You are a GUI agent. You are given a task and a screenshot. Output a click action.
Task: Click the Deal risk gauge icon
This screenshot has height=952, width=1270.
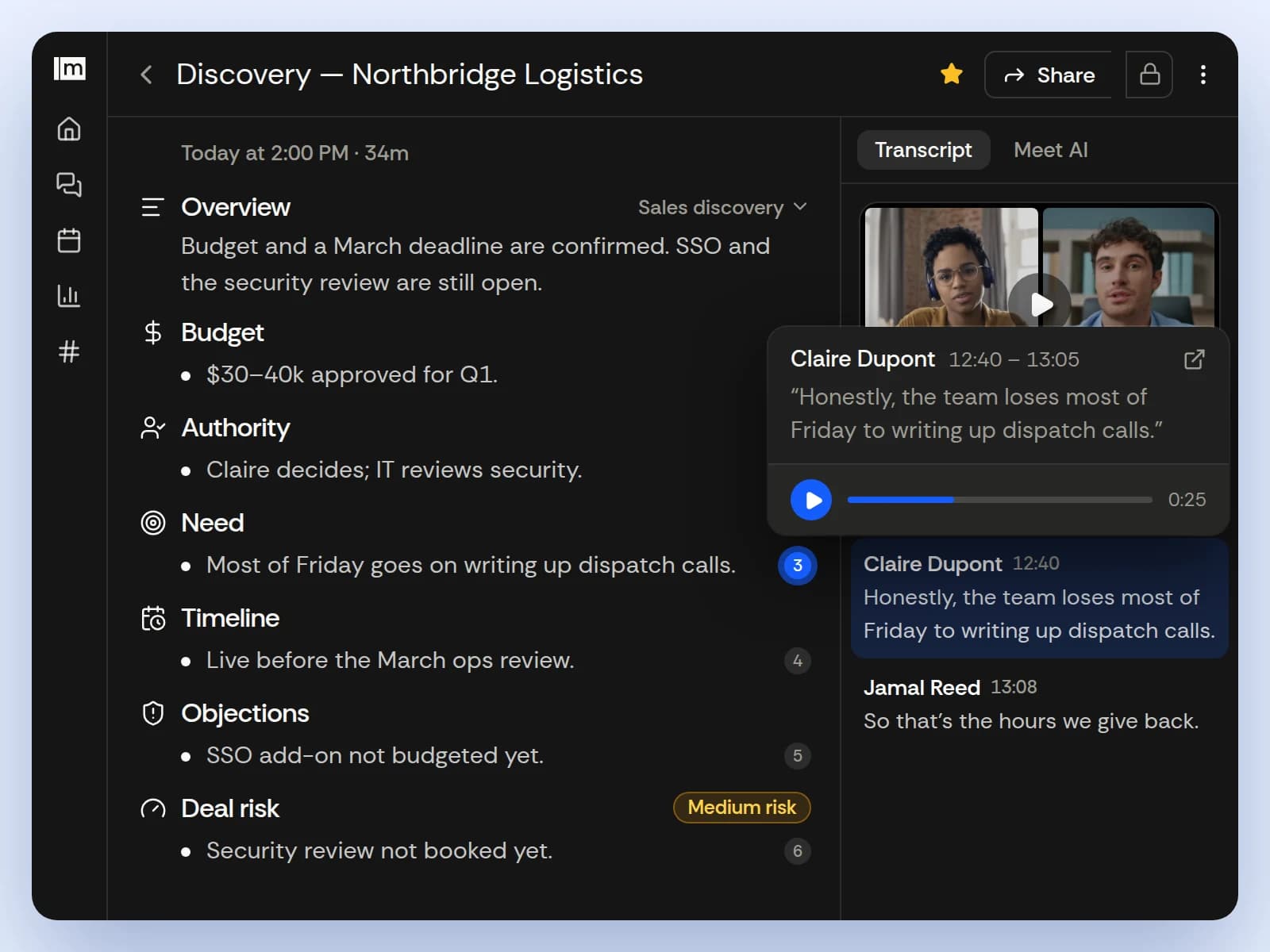(152, 808)
